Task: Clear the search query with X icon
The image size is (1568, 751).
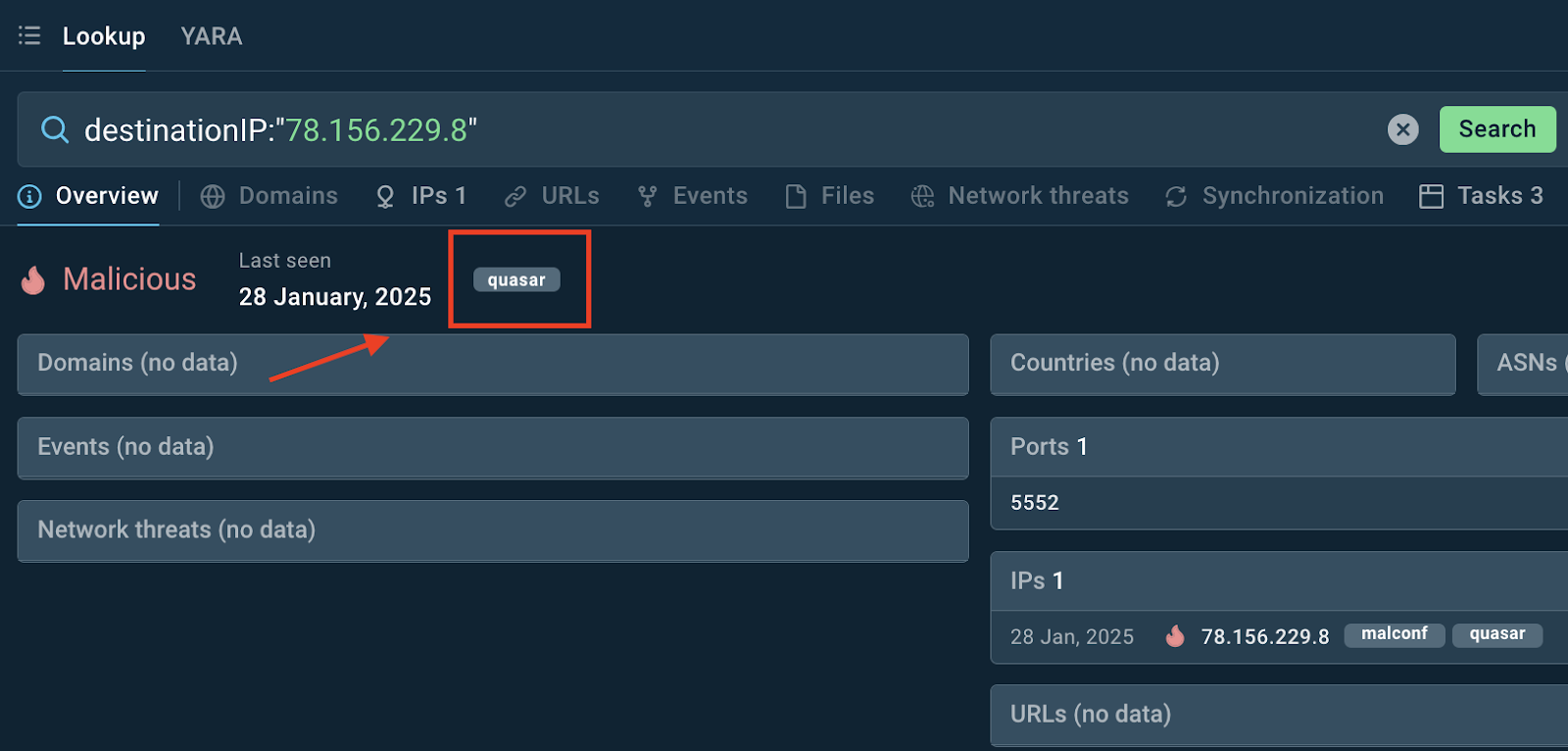Action: click(x=1402, y=129)
